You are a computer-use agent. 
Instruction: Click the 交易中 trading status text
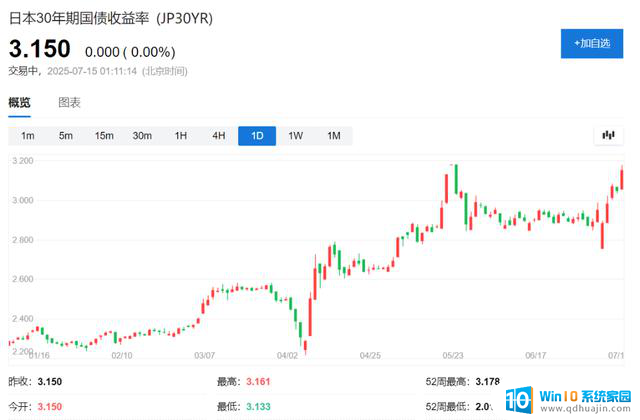23,71
